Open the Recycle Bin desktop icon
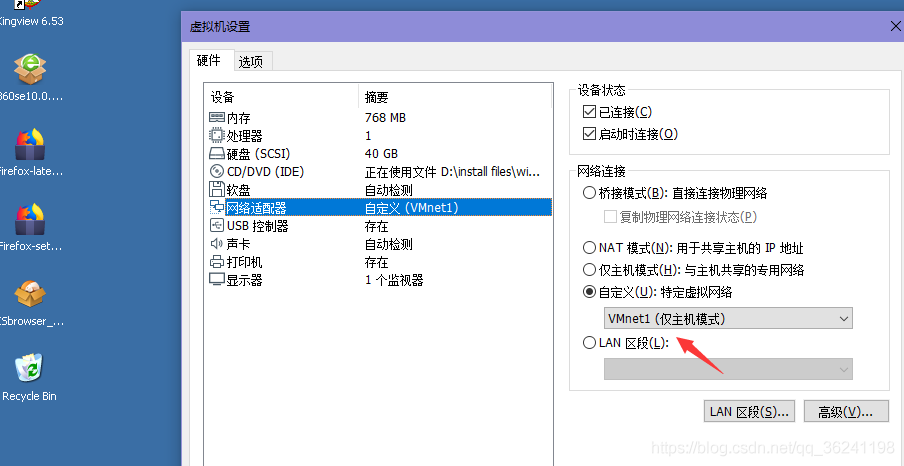 (29, 369)
